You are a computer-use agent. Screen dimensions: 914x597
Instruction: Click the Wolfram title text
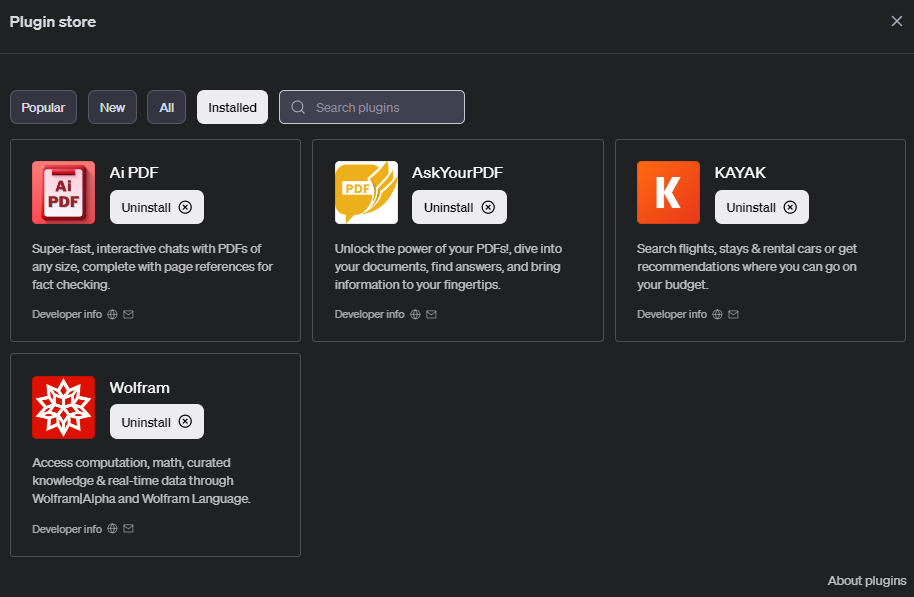tap(140, 388)
